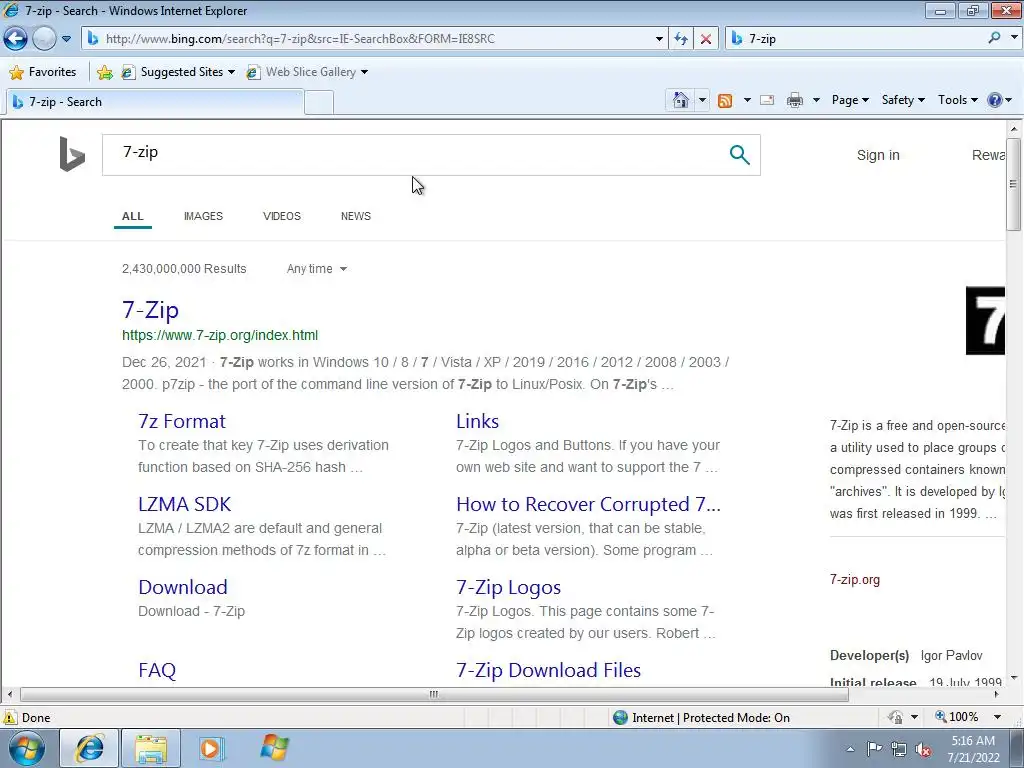Stop loading with the red X icon

[x=706, y=39]
